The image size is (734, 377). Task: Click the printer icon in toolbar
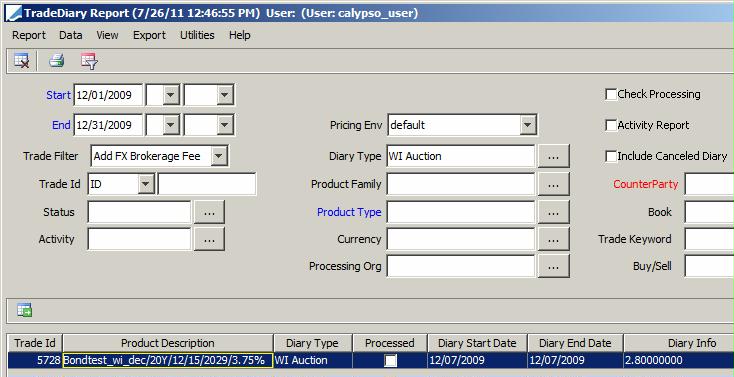pos(56,60)
